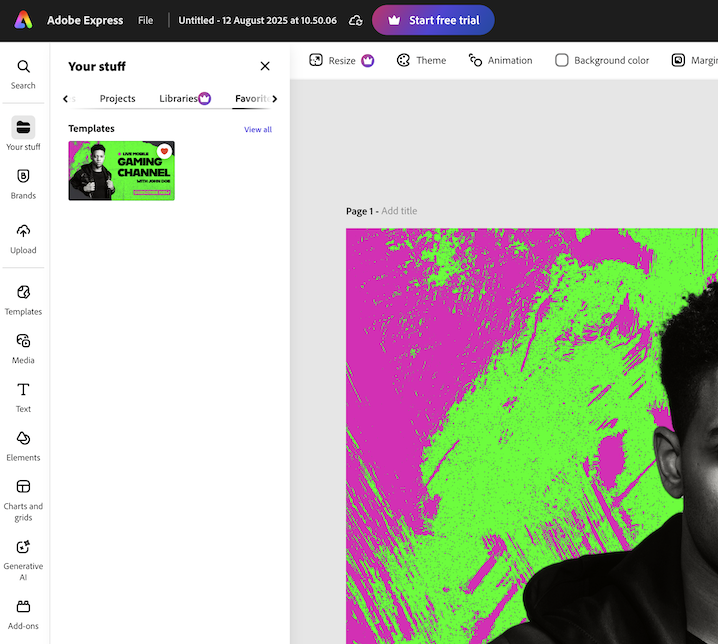The height and width of the screenshot is (644, 718).
Task: Close the Your stuff panel
Action: [x=265, y=66]
